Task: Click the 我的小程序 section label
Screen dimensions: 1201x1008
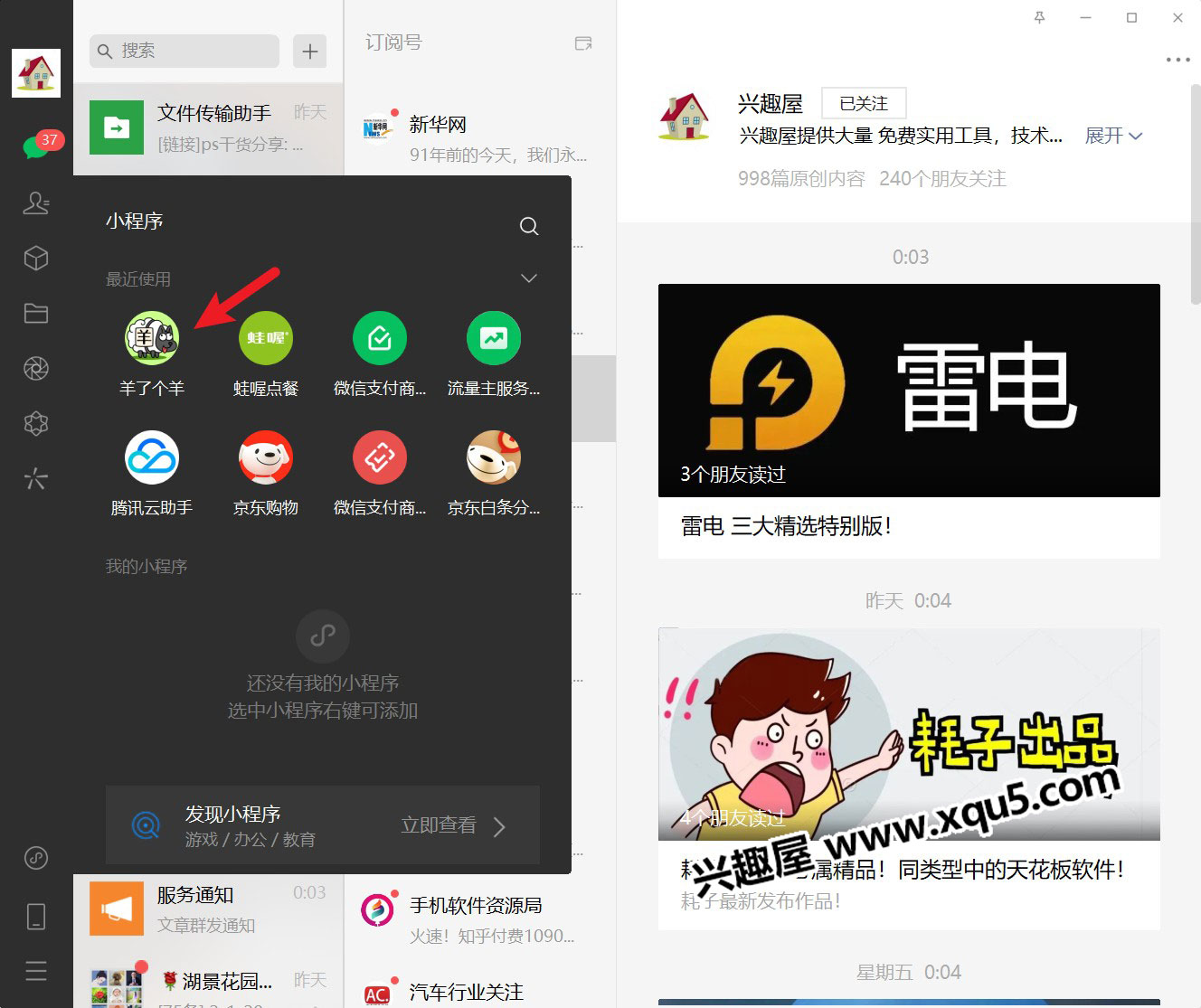Action: (147, 567)
